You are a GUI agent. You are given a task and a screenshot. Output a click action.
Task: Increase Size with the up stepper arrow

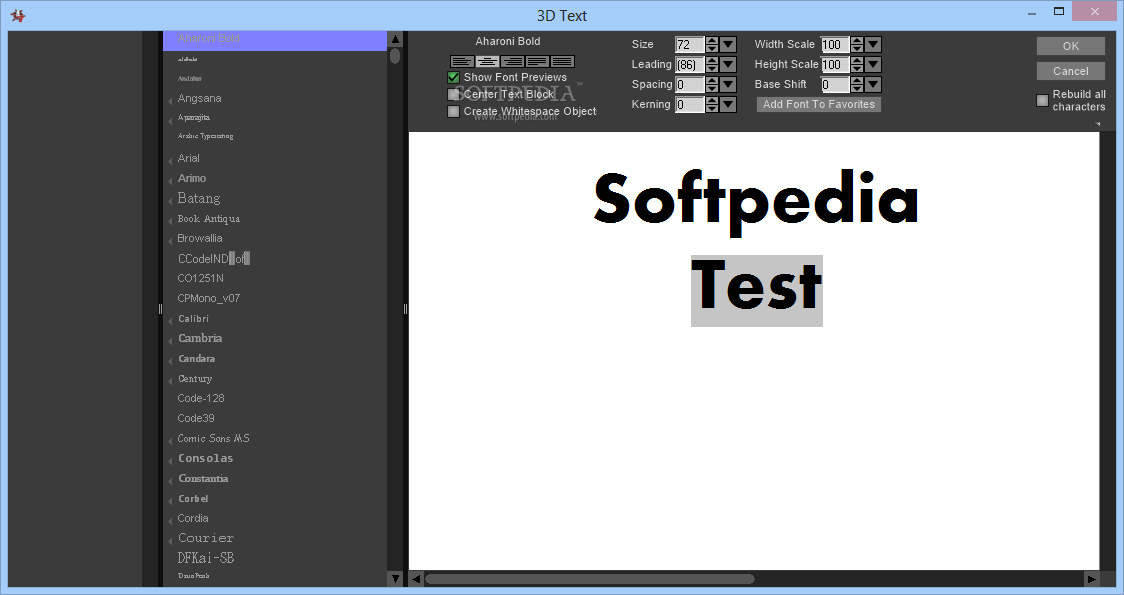[x=712, y=41]
